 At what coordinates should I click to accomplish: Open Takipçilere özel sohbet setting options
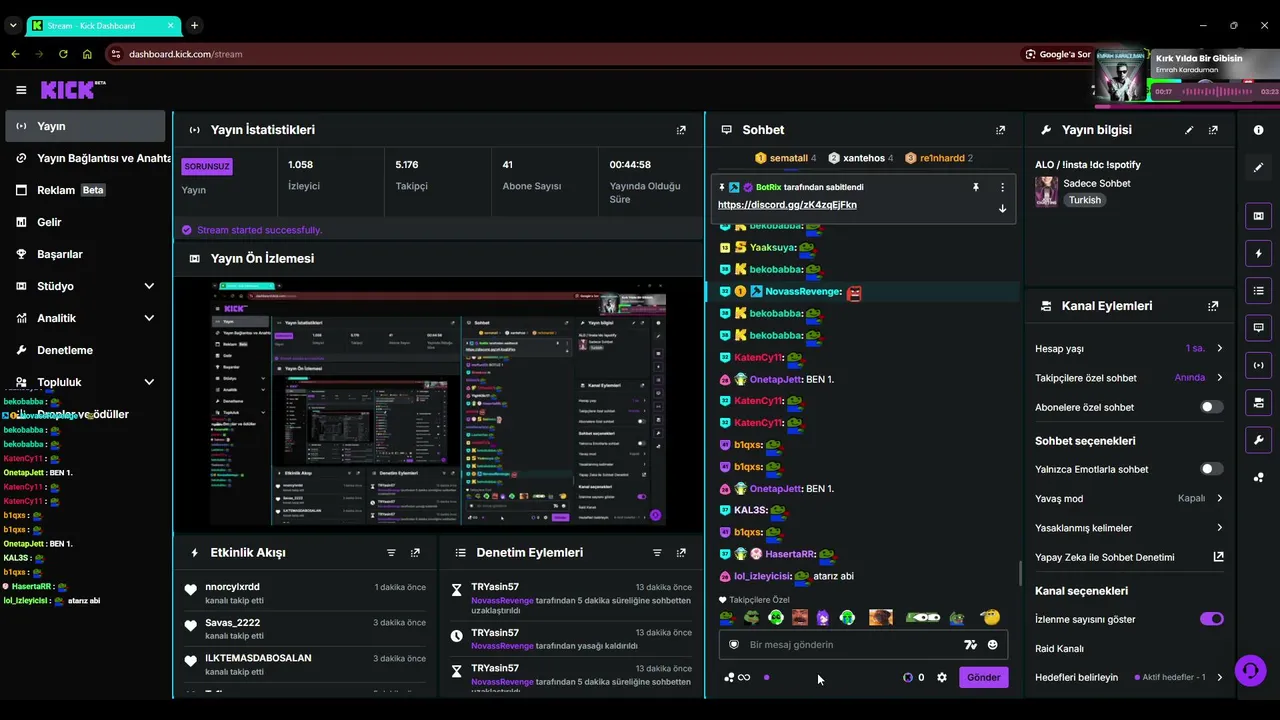coord(1129,378)
